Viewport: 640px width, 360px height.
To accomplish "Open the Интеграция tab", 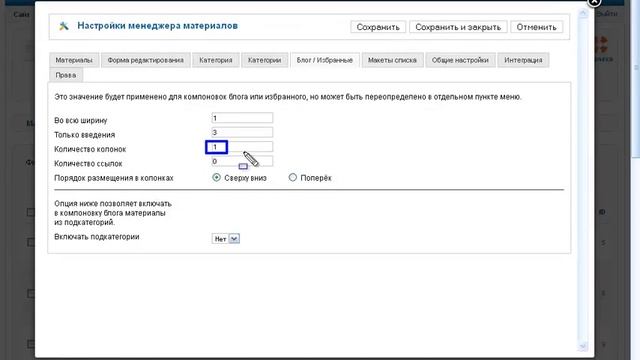I will pos(523,60).
